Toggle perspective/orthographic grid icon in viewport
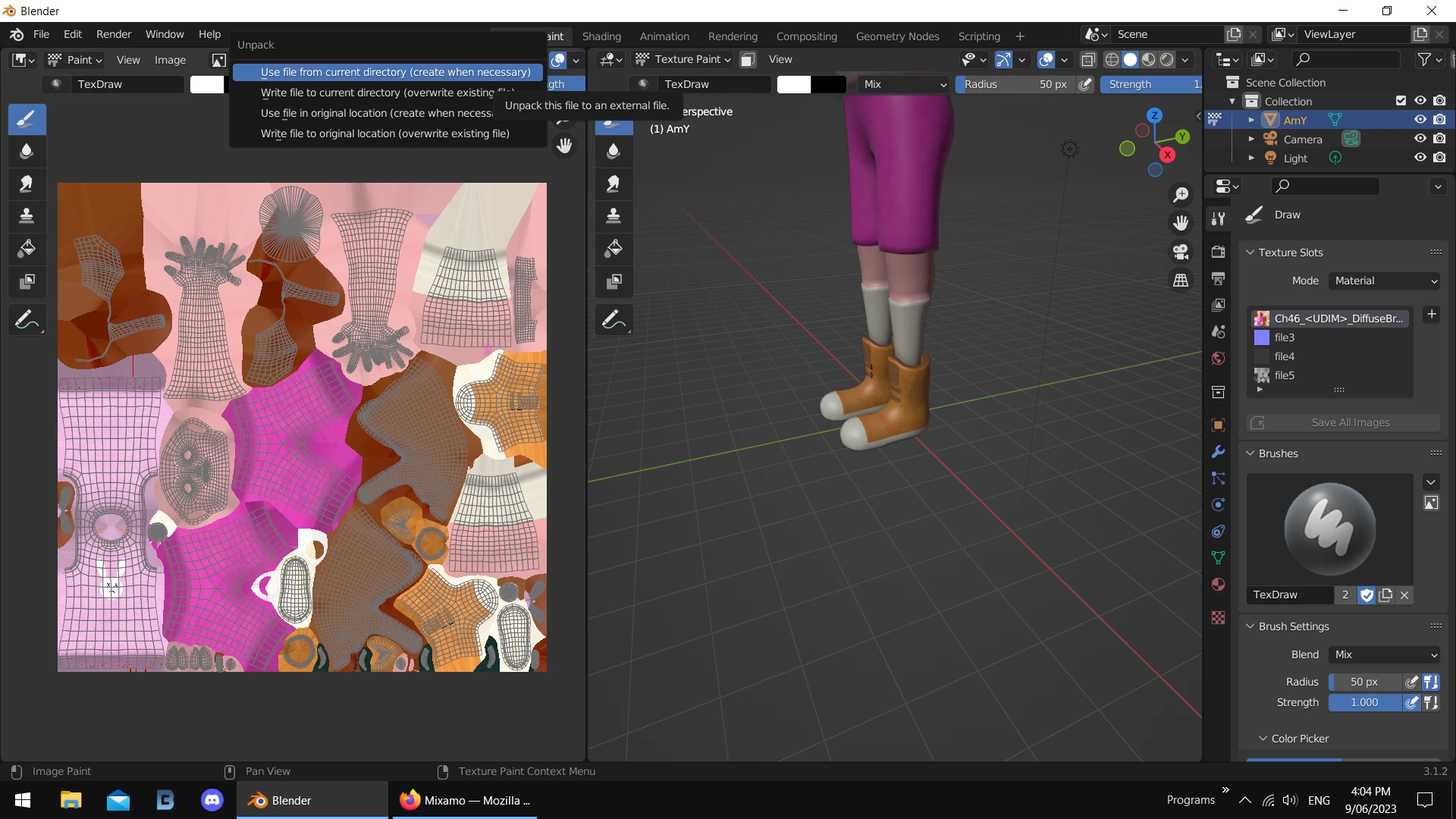 [1181, 281]
